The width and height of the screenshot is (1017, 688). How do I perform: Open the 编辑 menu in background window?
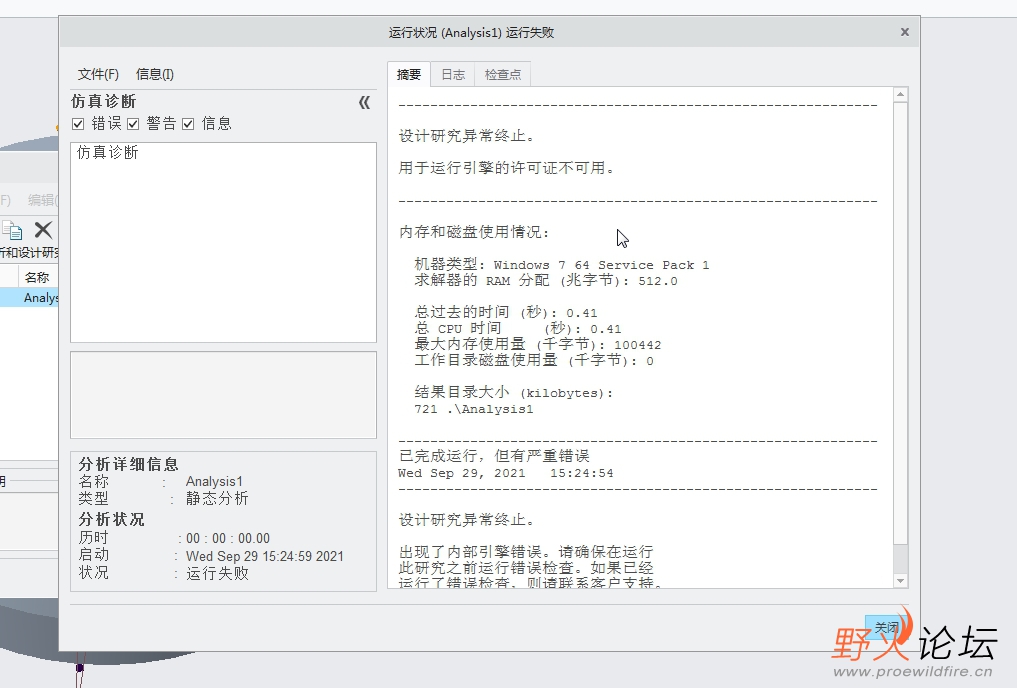pos(43,200)
